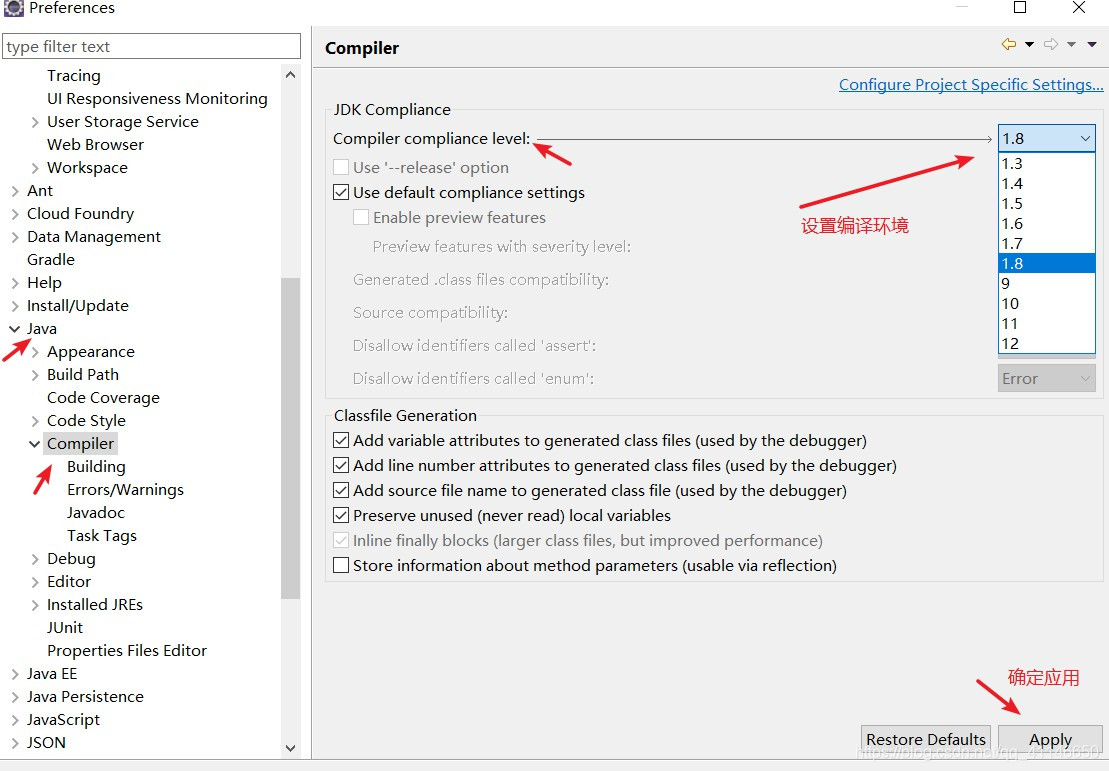This screenshot has width=1109, height=771.
Task: Toggle Enable preview features checkbox
Action: pyautogui.click(x=361, y=217)
